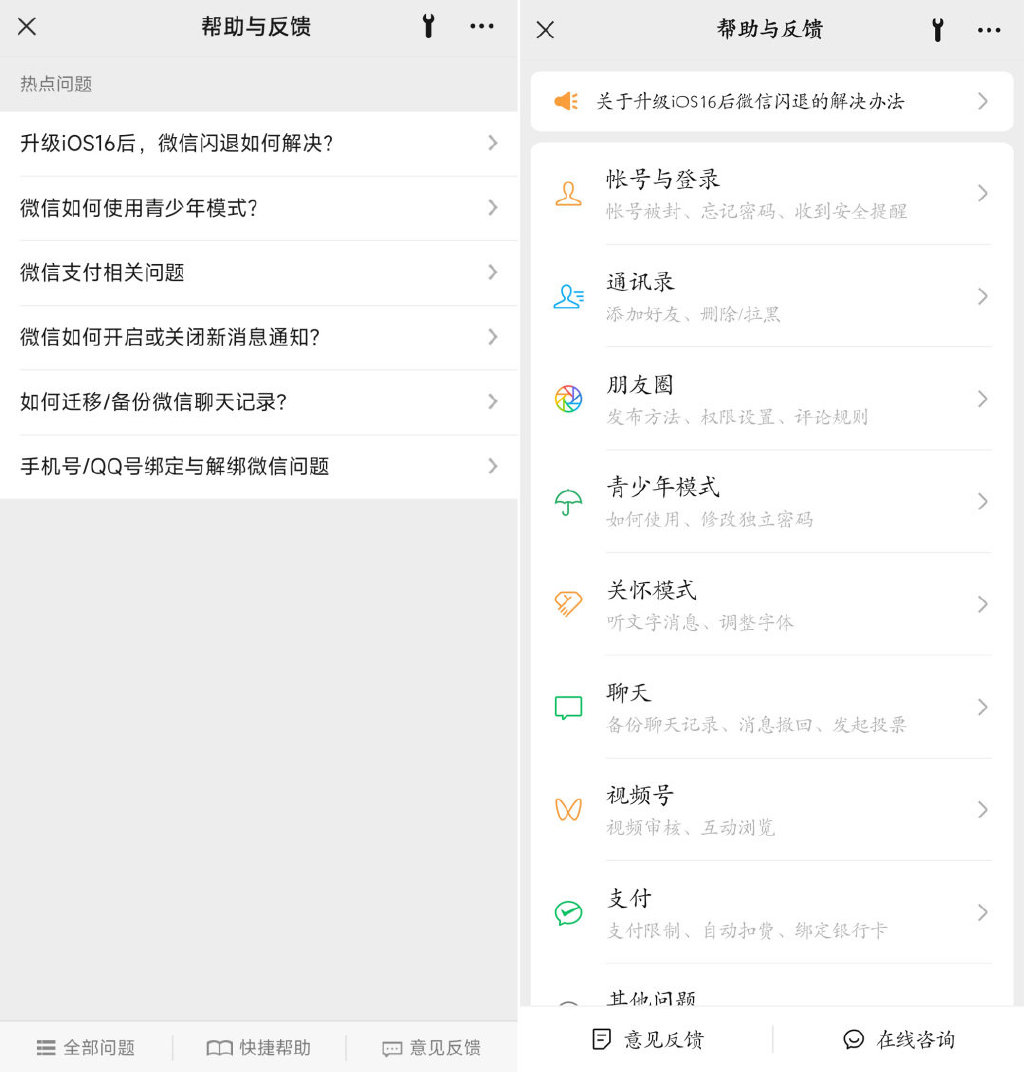The height and width of the screenshot is (1072, 1024).
Task: Click the 聊天 speech bubble icon
Action: (568, 707)
